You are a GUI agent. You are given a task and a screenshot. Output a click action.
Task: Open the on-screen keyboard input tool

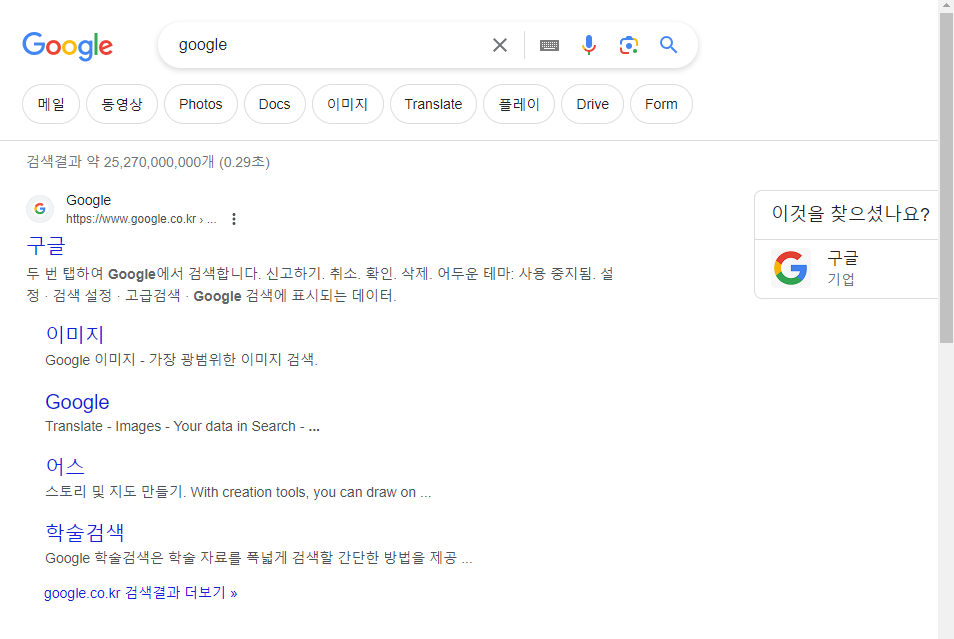(x=549, y=45)
